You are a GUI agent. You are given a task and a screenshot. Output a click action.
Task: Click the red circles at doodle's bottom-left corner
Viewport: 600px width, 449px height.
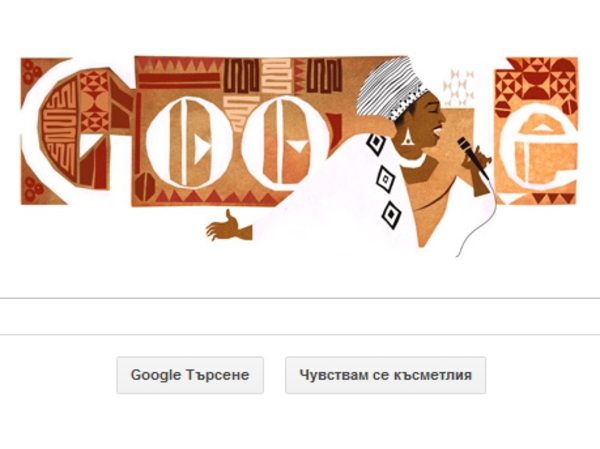coord(33,189)
